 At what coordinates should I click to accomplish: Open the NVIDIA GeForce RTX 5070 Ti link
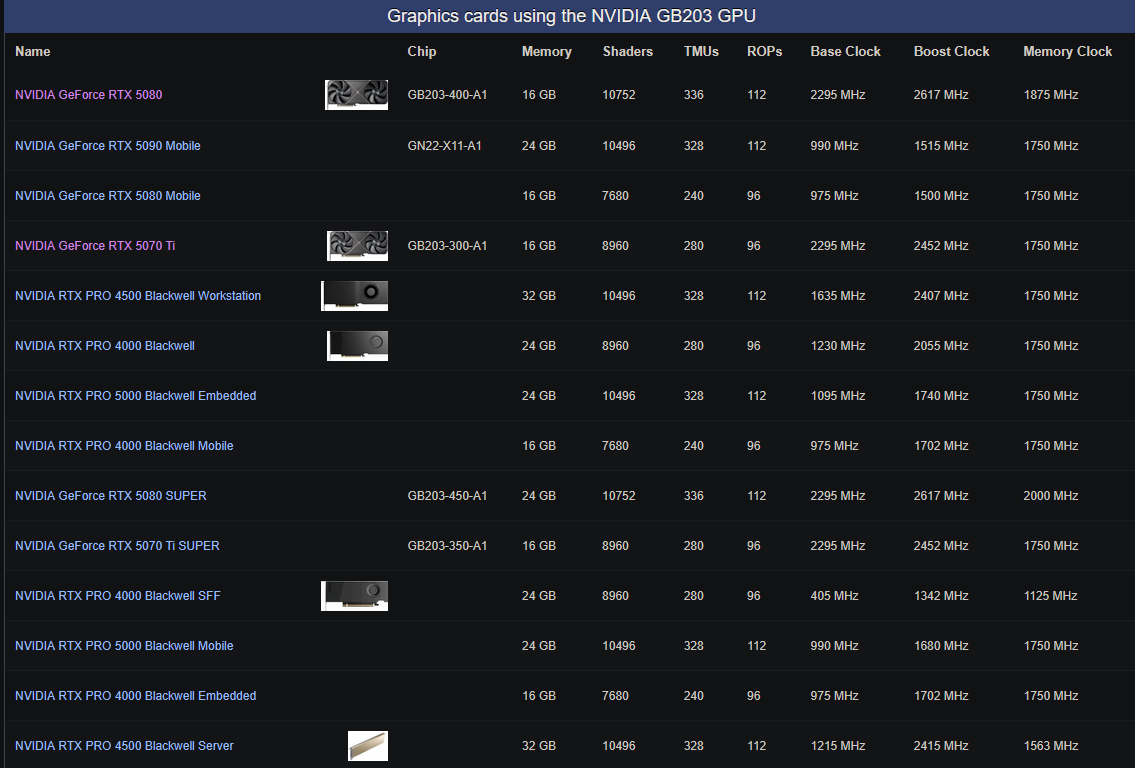click(x=95, y=245)
